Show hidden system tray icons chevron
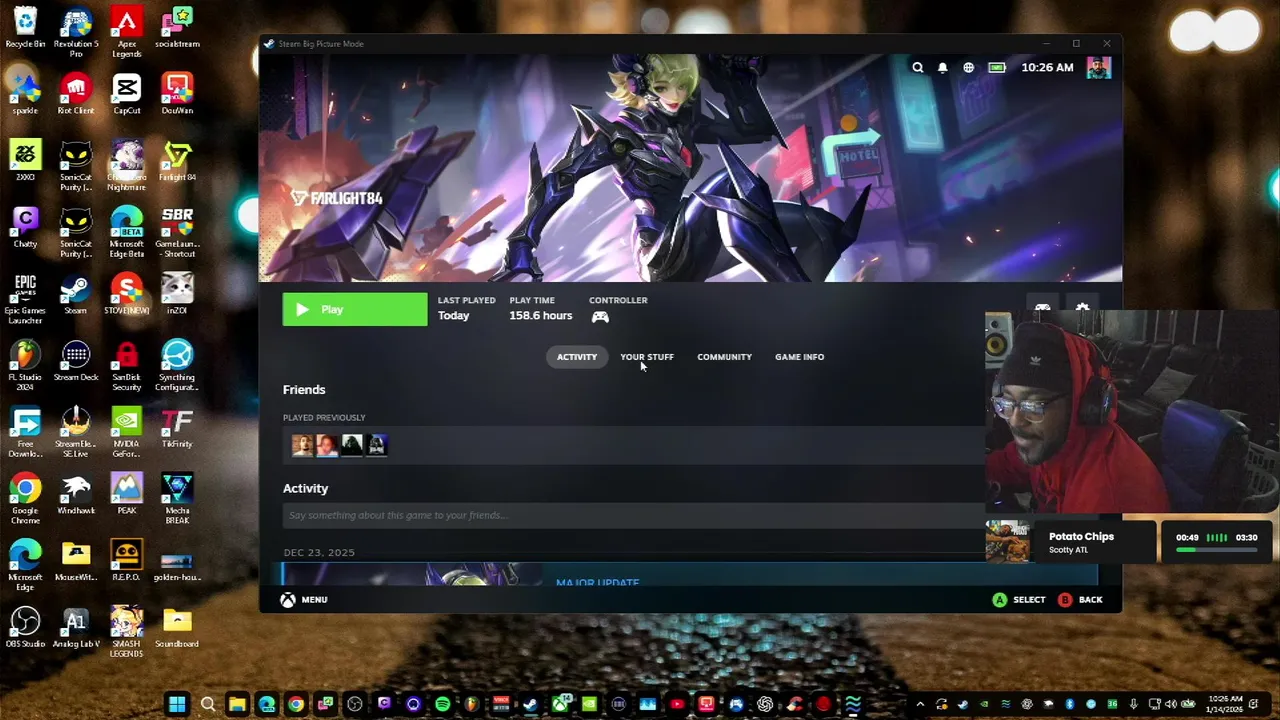Image resolution: width=1280 pixels, height=720 pixels. [920, 705]
